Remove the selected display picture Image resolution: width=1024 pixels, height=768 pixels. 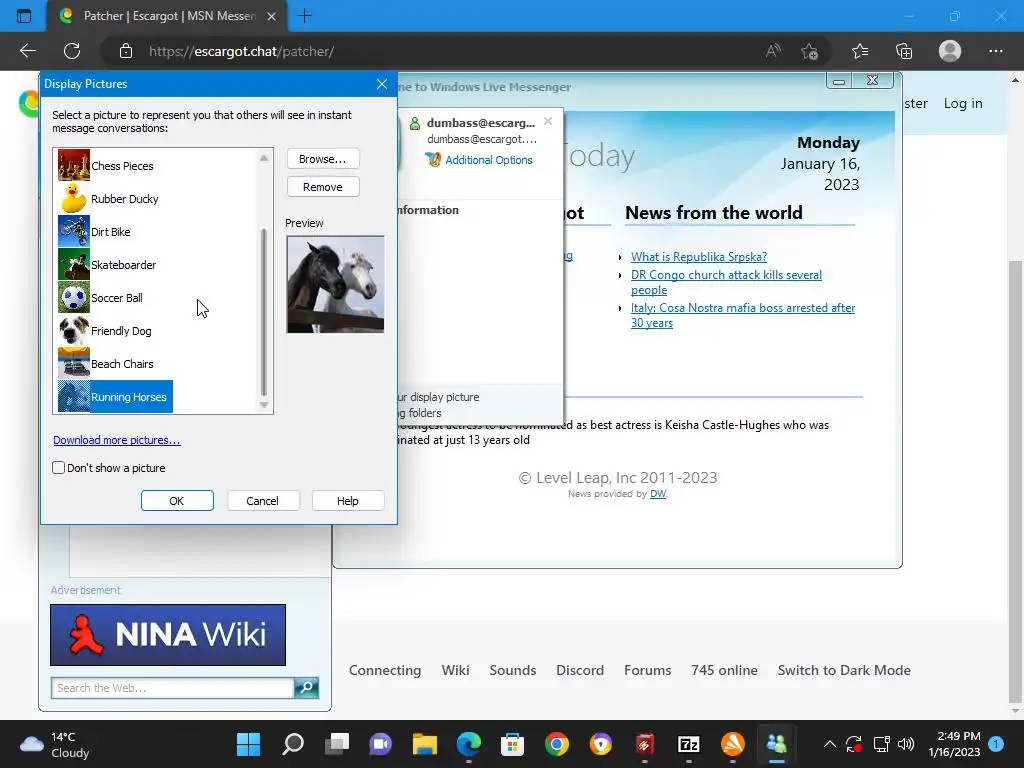click(323, 187)
